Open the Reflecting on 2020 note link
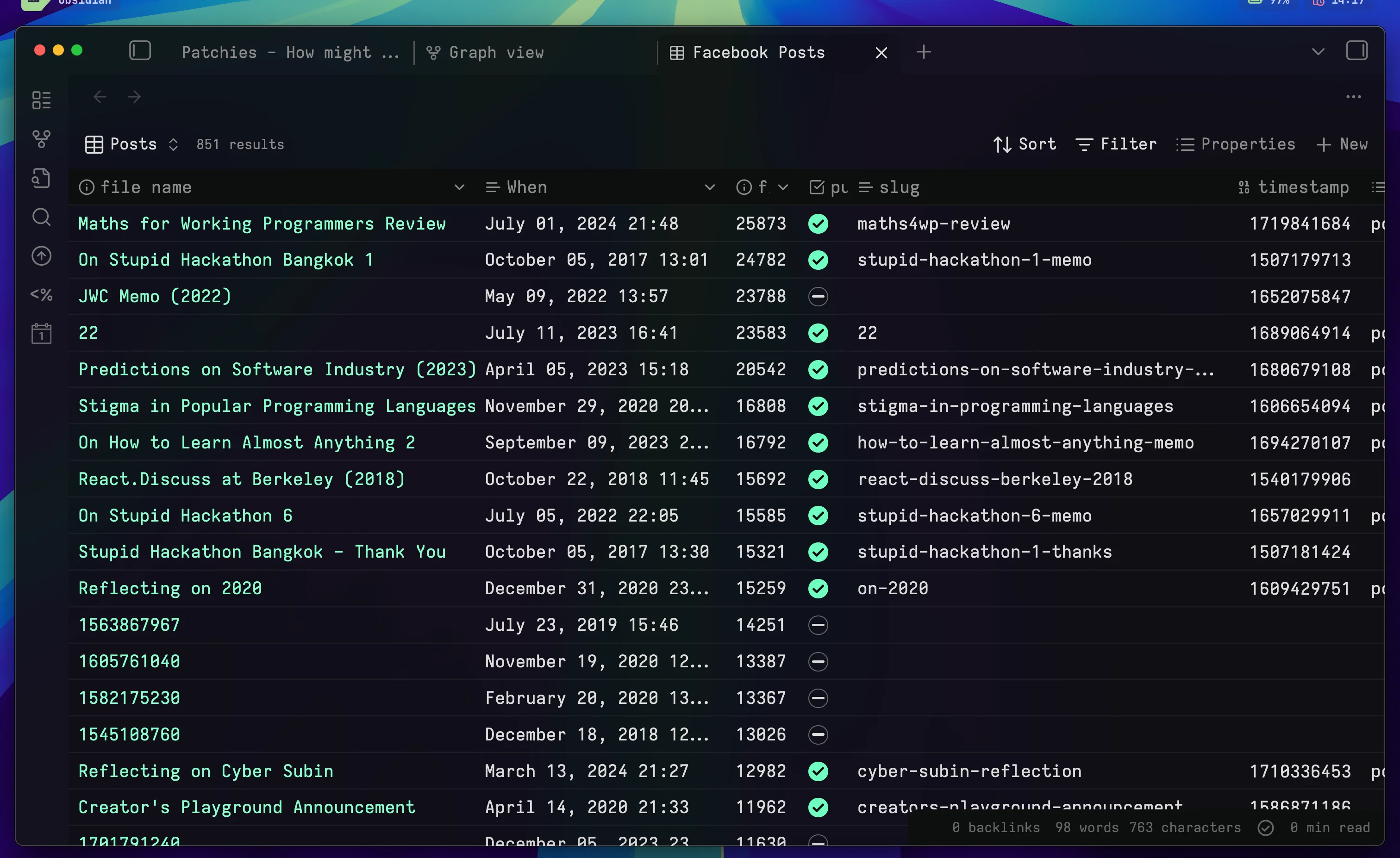The height and width of the screenshot is (858, 1400). click(170, 588)
